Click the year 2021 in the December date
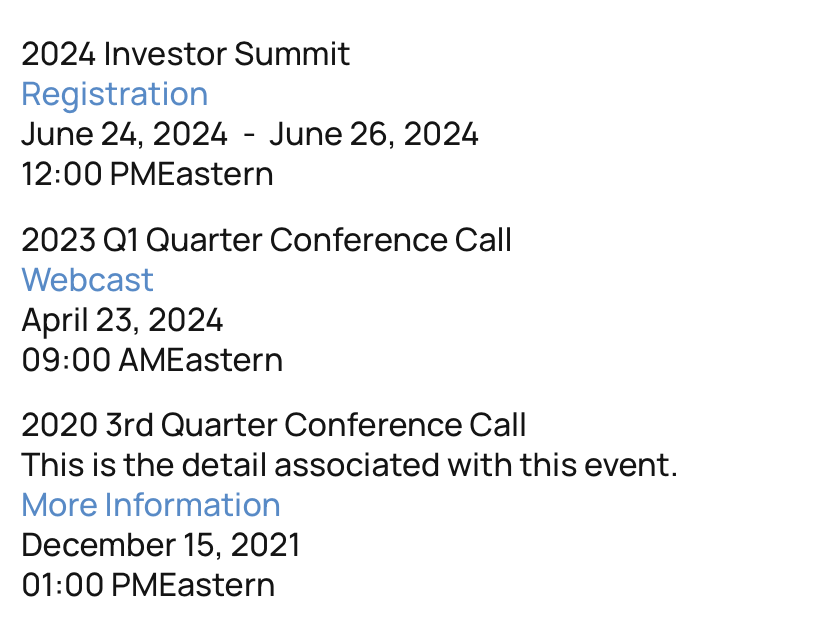This screenshot has height=638, width=831. click(266, 545)
